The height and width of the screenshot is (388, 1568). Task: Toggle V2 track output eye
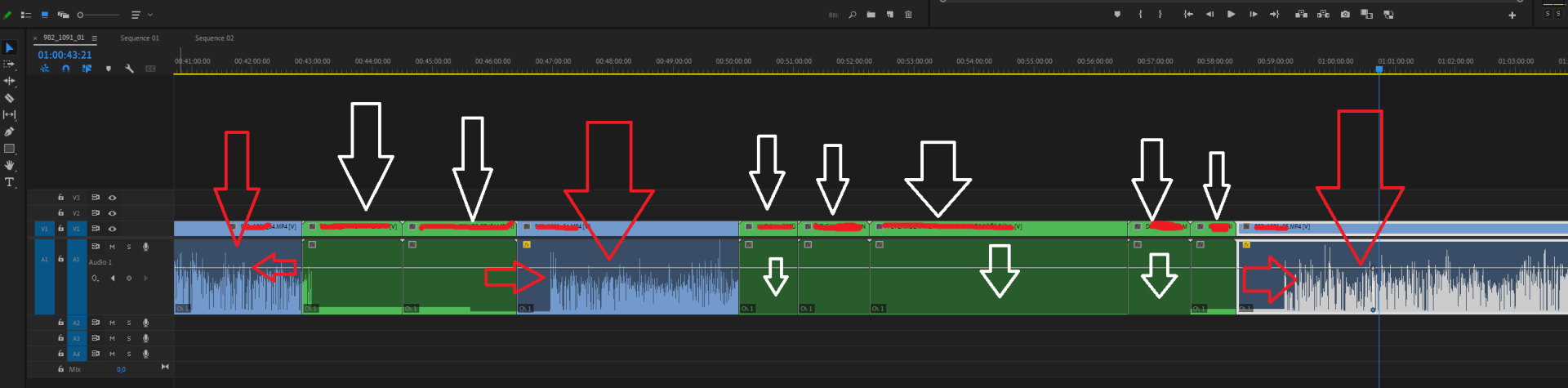(112, 213)
